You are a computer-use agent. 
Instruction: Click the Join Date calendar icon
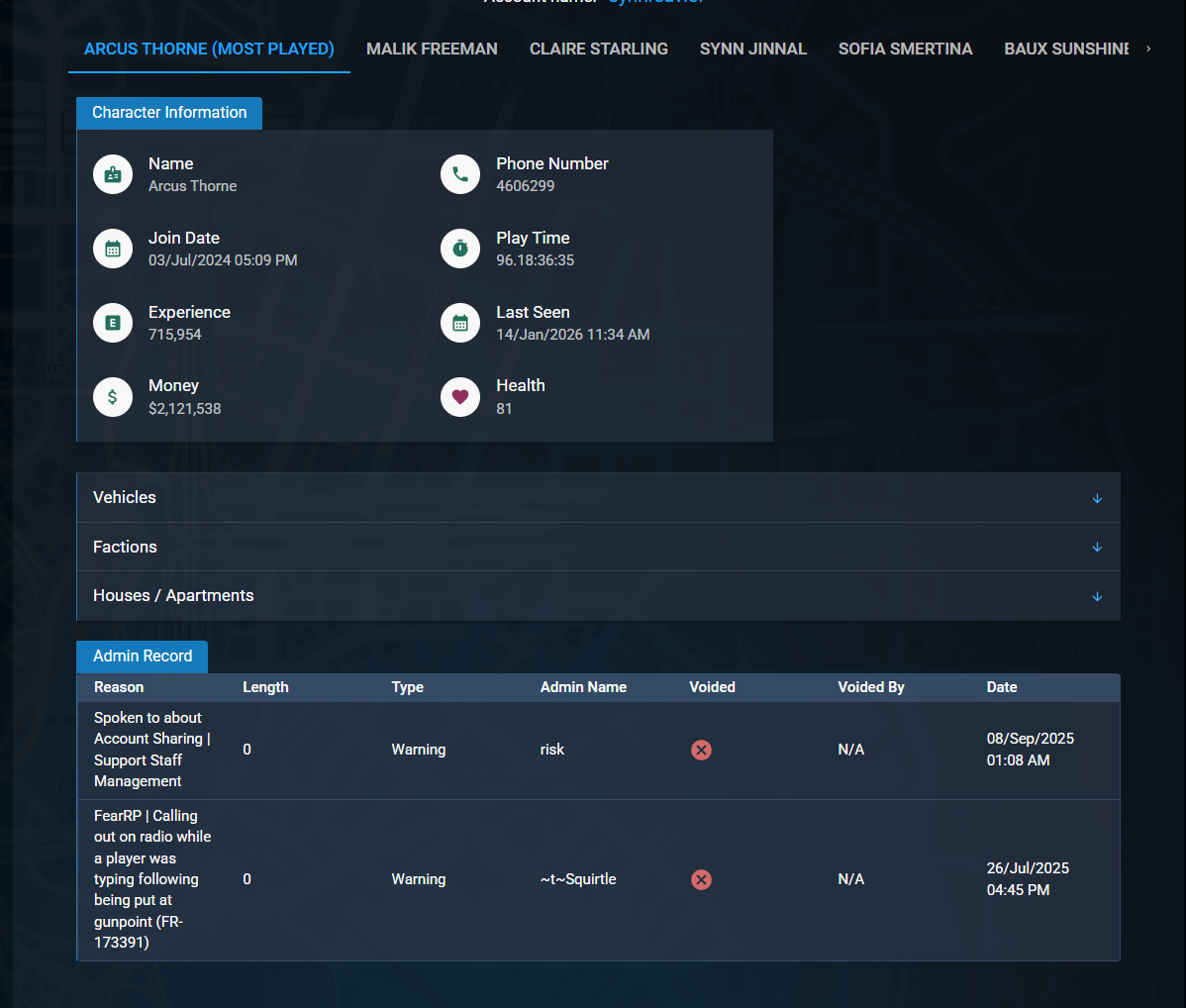[113, 249]
